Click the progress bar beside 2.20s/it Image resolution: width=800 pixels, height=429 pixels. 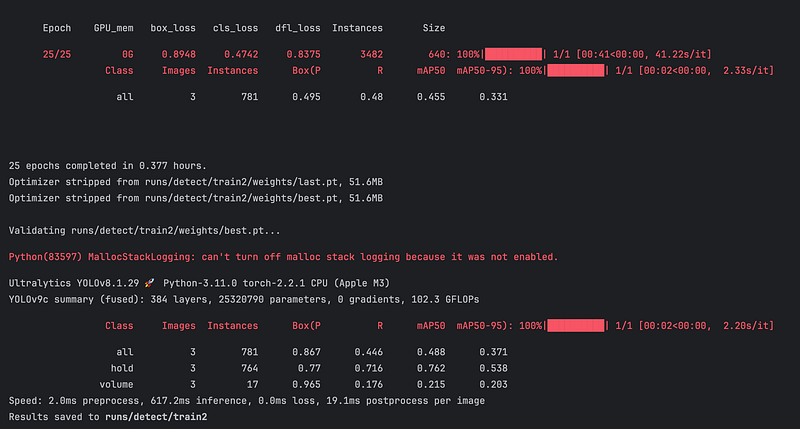[576, 325]
